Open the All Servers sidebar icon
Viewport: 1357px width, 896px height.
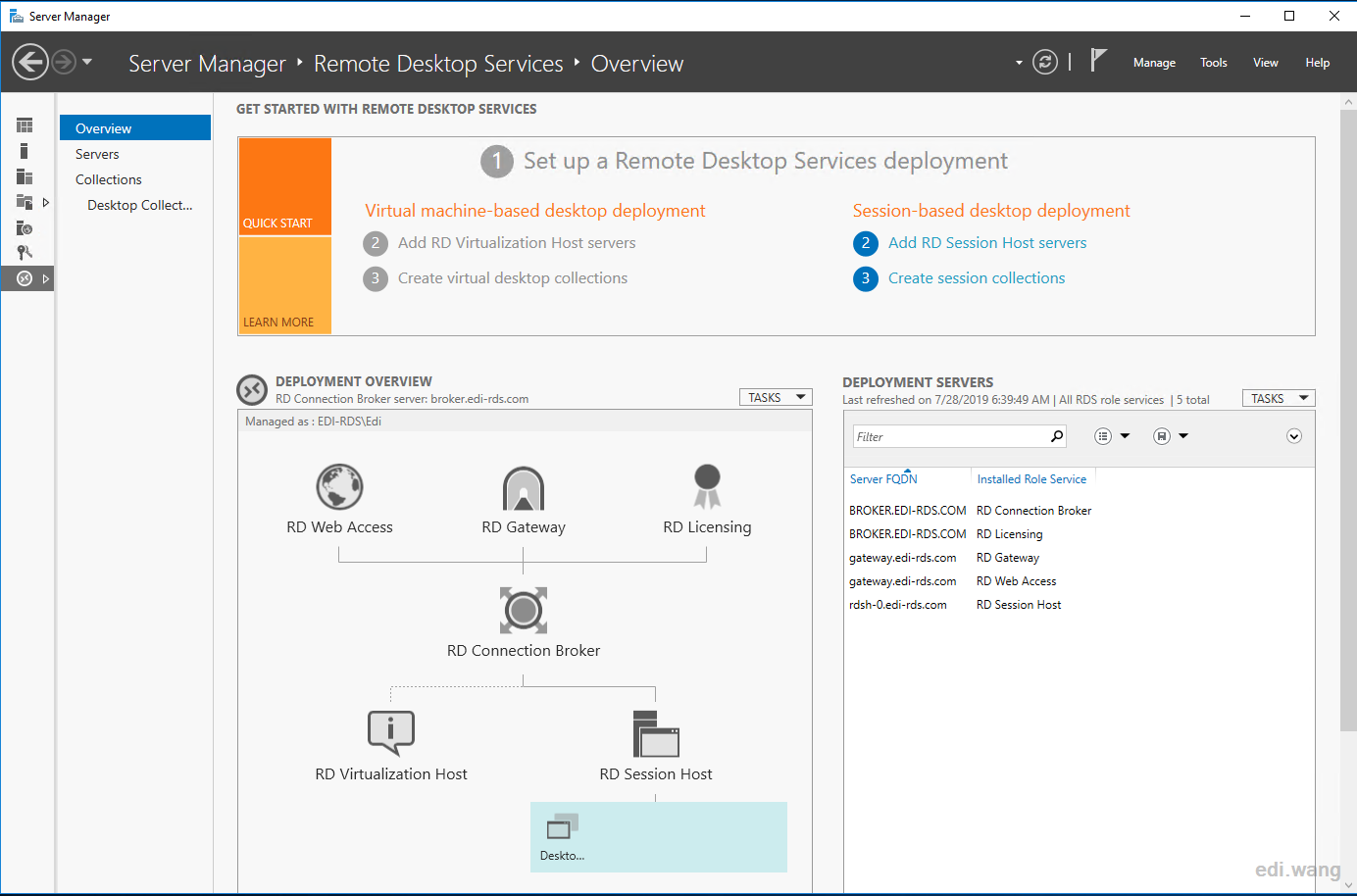pos(25,176)
